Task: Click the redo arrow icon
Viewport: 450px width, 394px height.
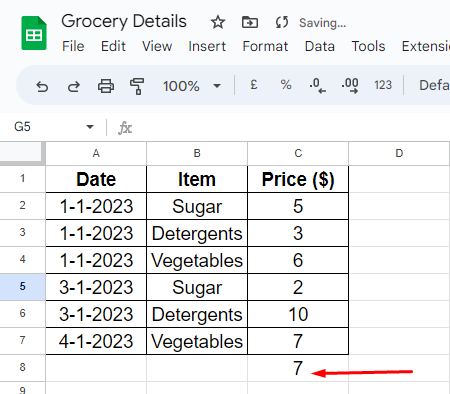Action: [74, 86]
